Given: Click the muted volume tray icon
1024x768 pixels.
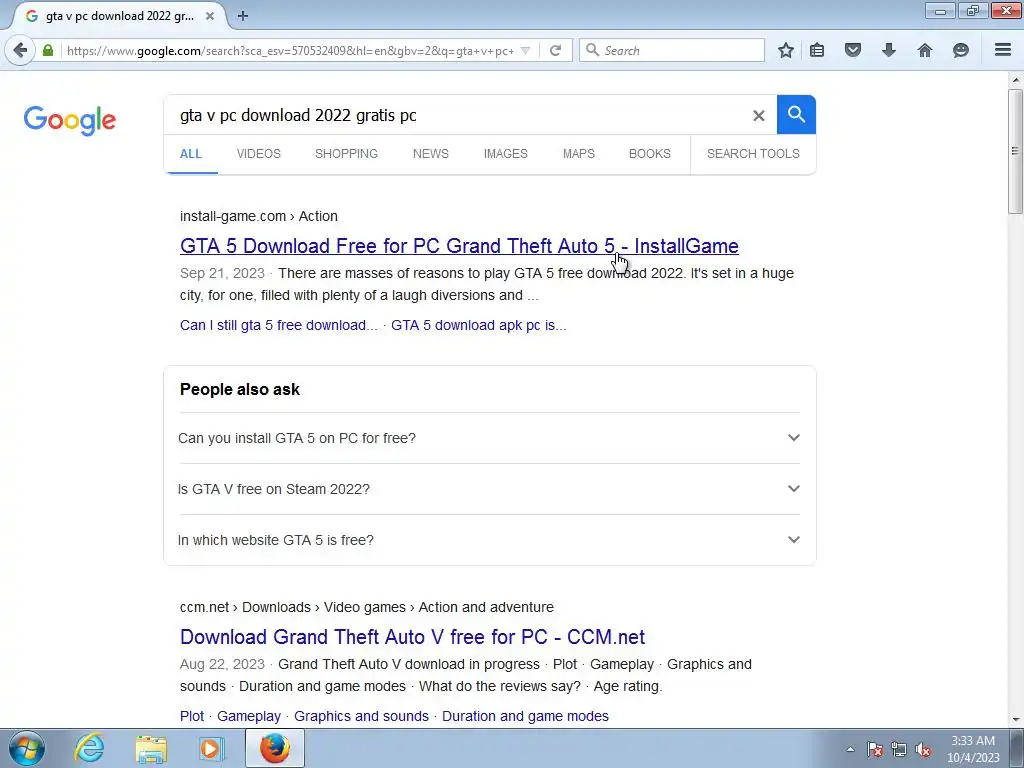Looking at the screenshot, I should [923, 749].
